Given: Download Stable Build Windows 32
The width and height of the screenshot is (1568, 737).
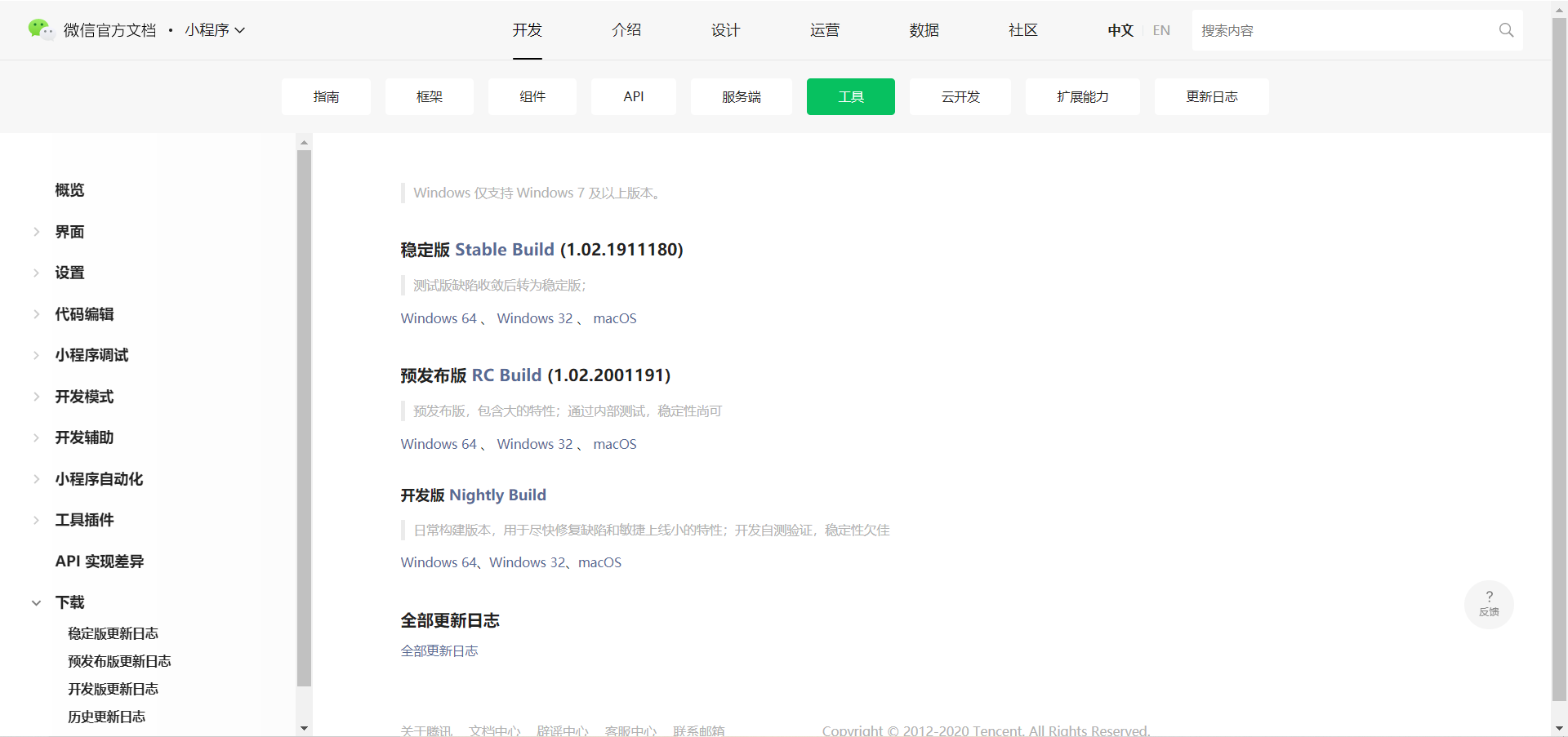Looking at the screenshot, I should [x=535, y=318].
